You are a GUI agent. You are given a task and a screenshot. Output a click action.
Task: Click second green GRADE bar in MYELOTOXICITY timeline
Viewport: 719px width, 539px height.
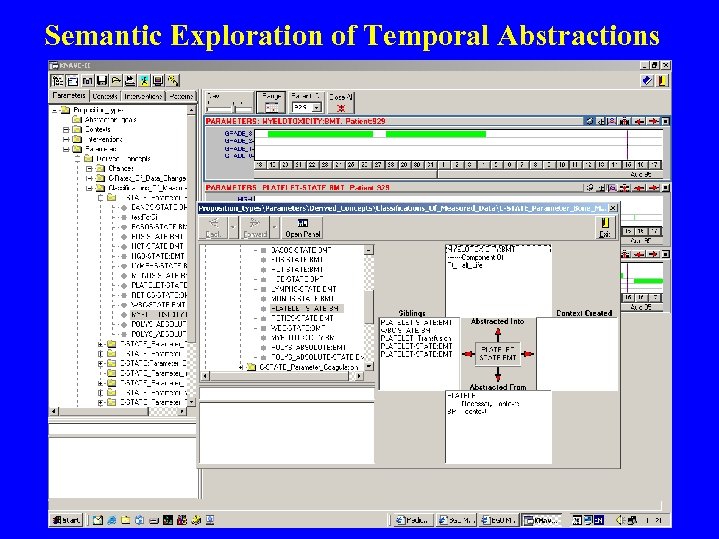click(x=436, y=134)
